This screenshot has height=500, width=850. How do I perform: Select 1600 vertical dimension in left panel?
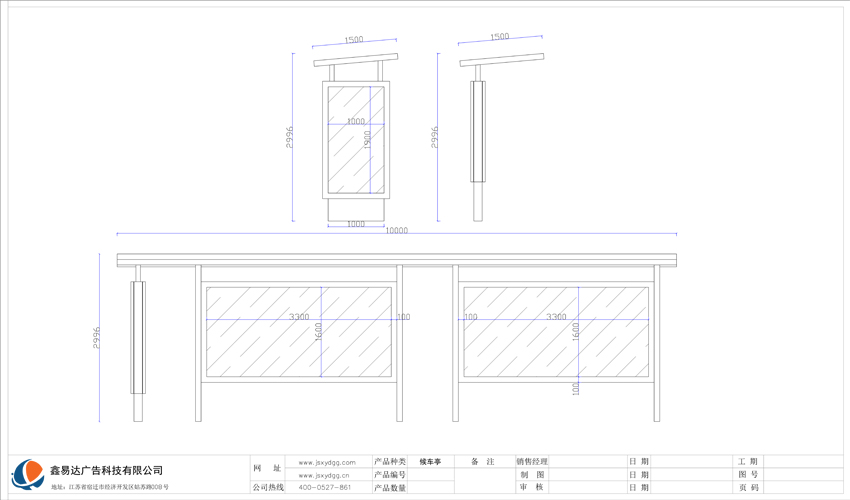pyautogui.click(x=318, y=331)
